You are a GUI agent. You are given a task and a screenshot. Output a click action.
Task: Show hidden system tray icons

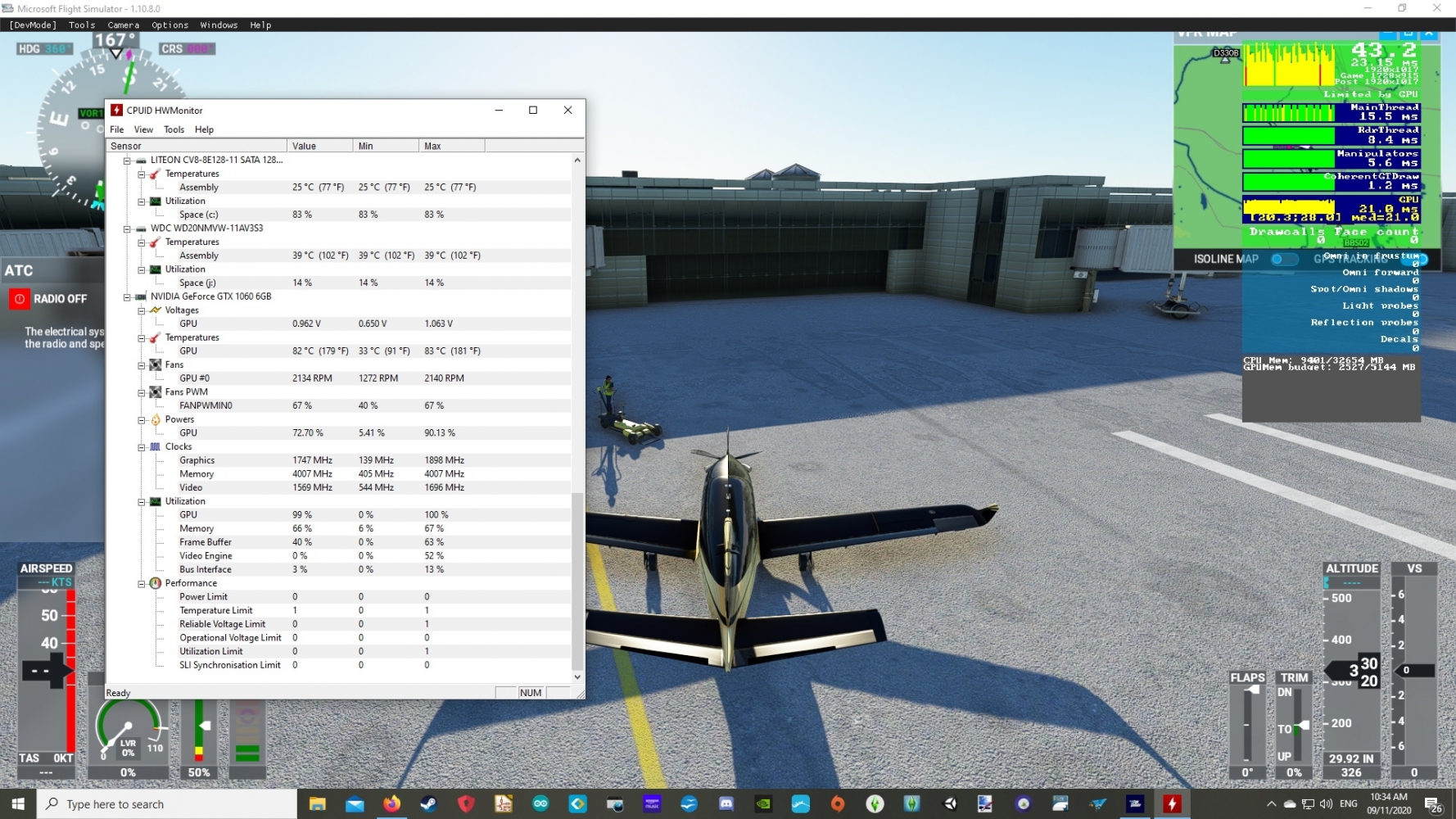[1271, 804]
